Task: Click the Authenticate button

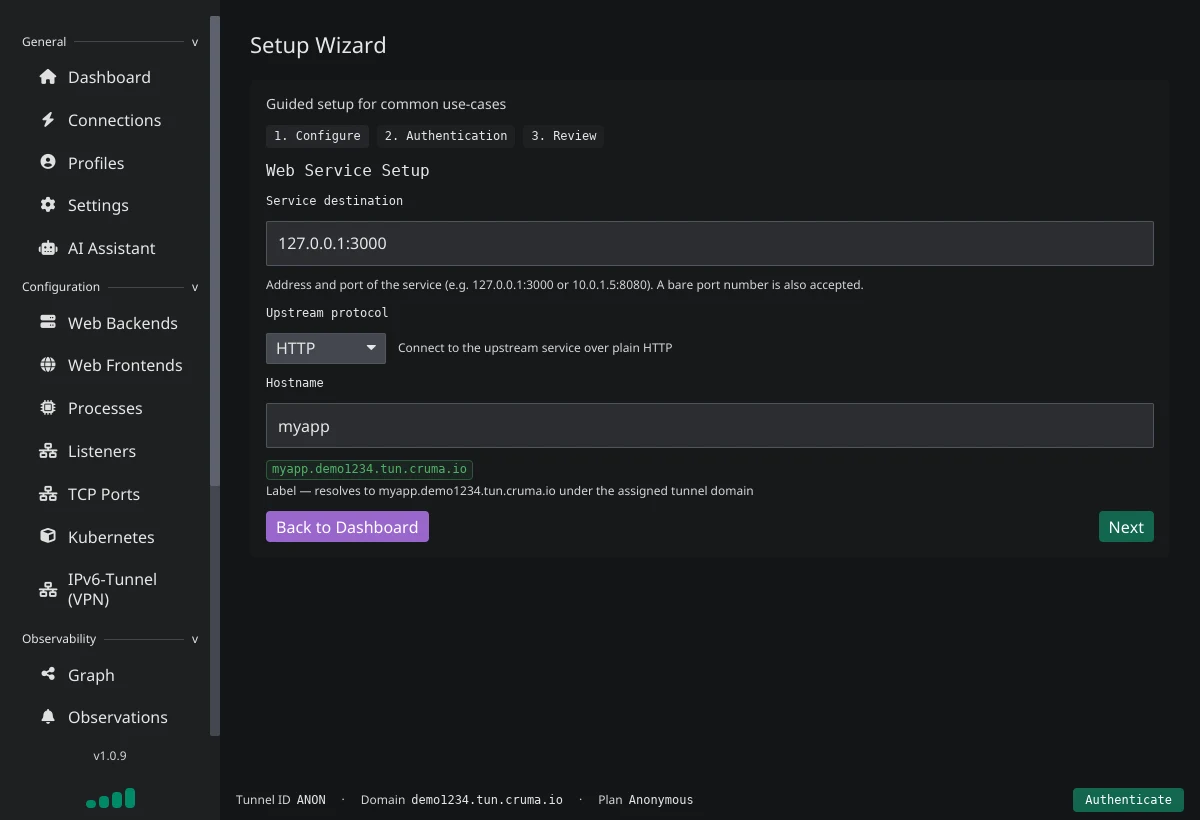Action: (1128, 800)
